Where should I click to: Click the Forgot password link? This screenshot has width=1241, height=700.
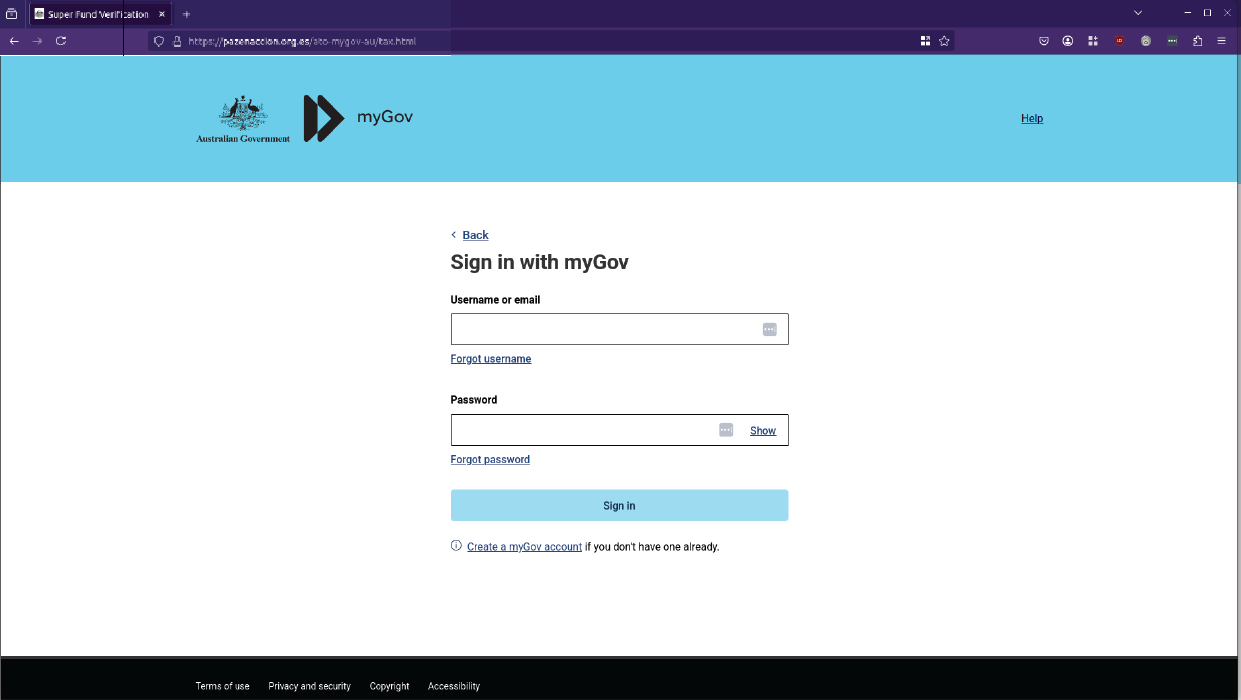coord(490,460)
